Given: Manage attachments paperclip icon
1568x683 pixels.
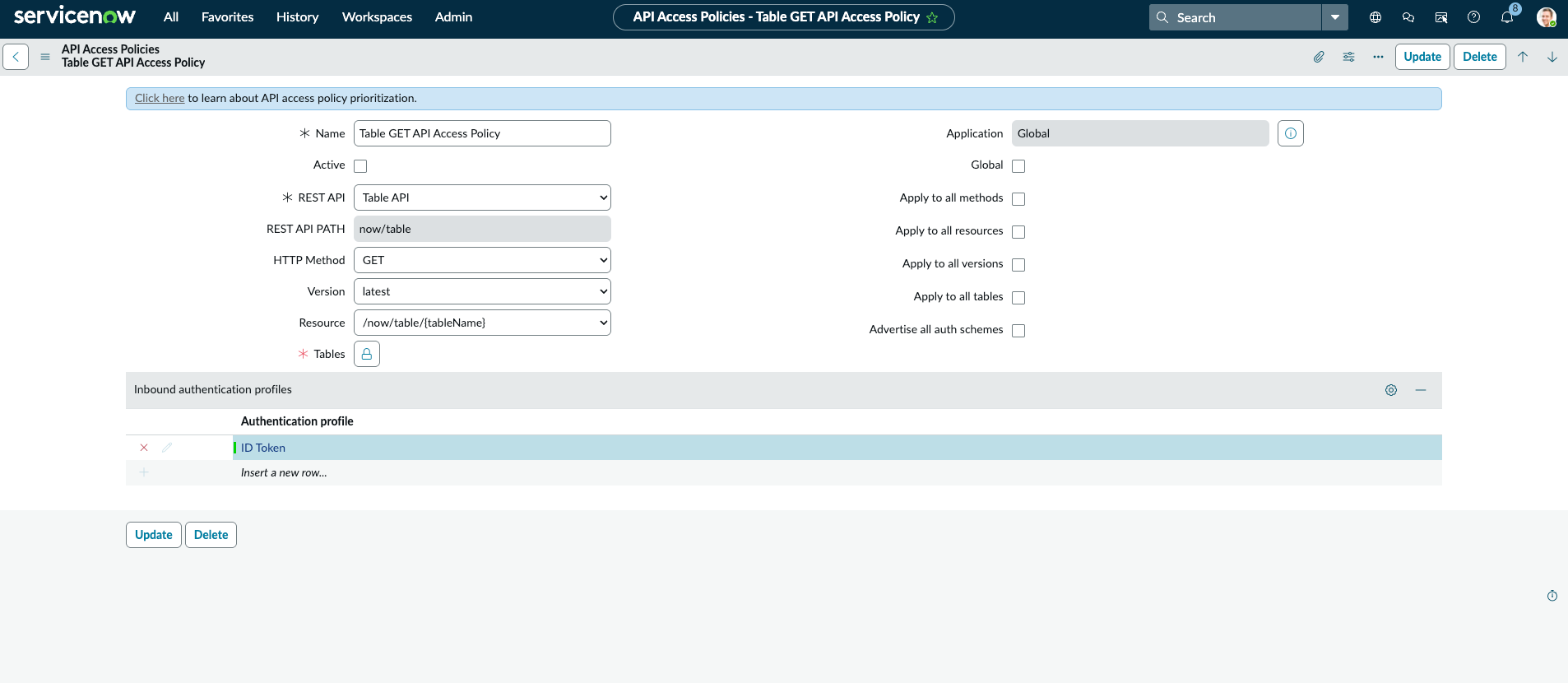Looking at the screenshot, I should coord(1319,57).
